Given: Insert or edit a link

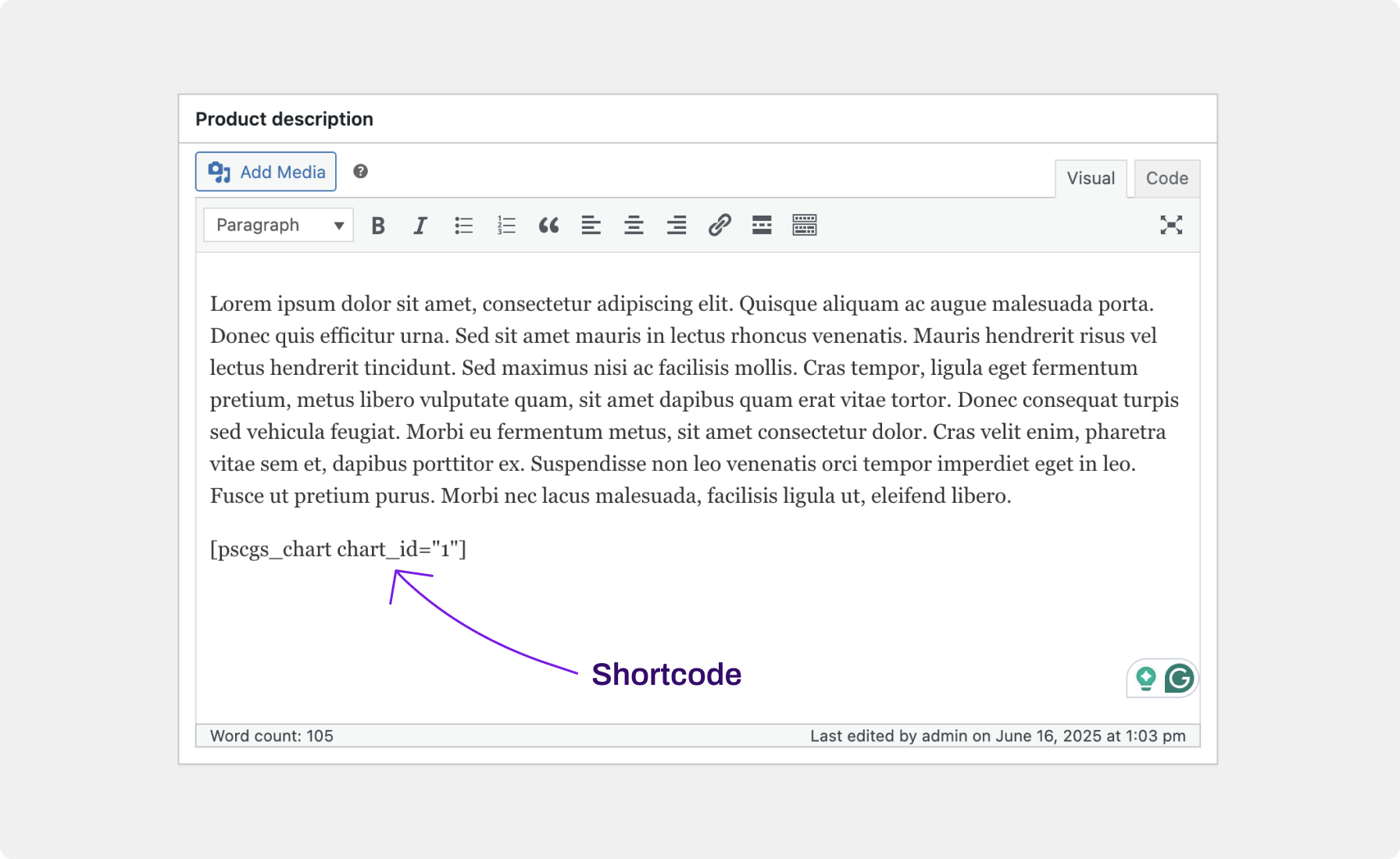Looking at the screenshot, I should (x=719, y=225).
